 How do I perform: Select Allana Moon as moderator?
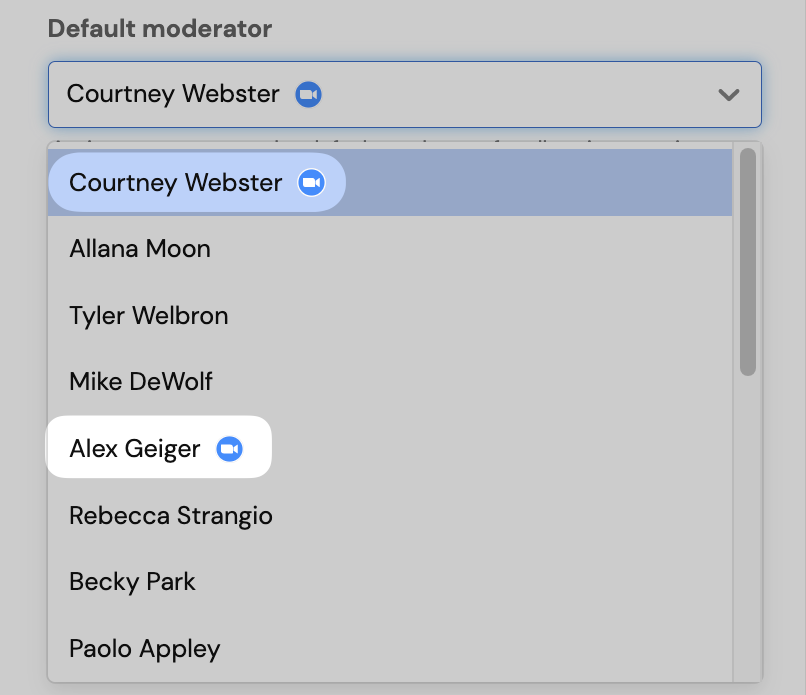140,249
